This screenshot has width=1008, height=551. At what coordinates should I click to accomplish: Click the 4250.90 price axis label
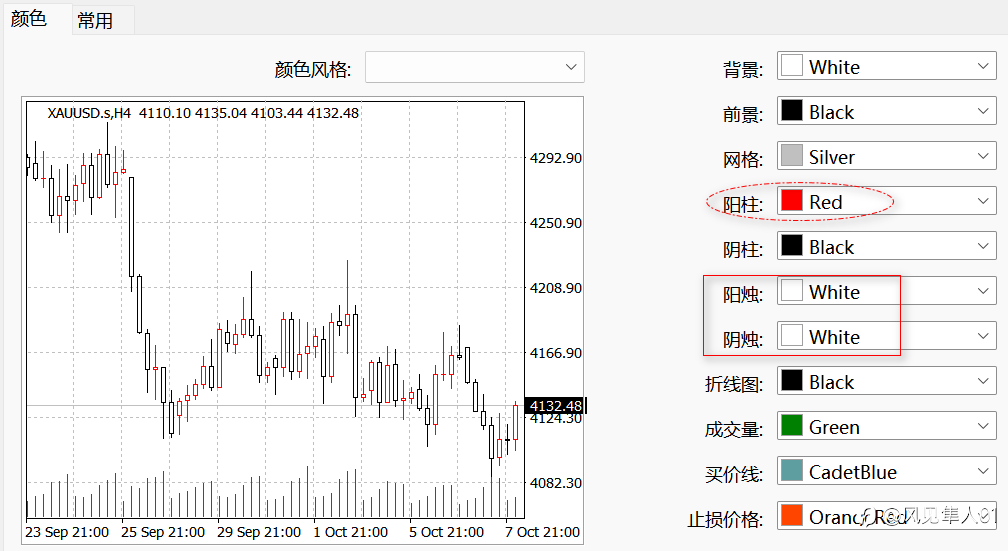(555, 223)
